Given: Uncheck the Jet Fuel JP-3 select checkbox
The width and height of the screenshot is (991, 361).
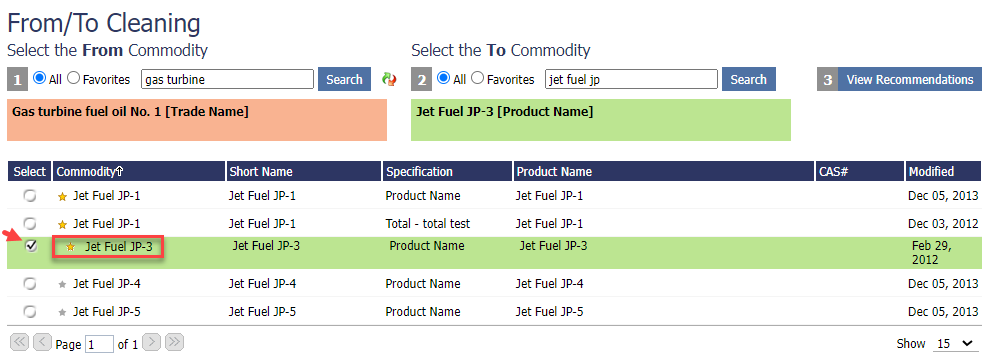Looking at the screenshot, I should [30, 247].
